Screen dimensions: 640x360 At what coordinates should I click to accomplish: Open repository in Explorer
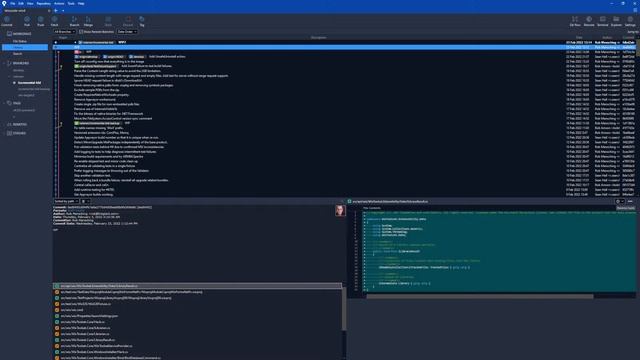616,21
